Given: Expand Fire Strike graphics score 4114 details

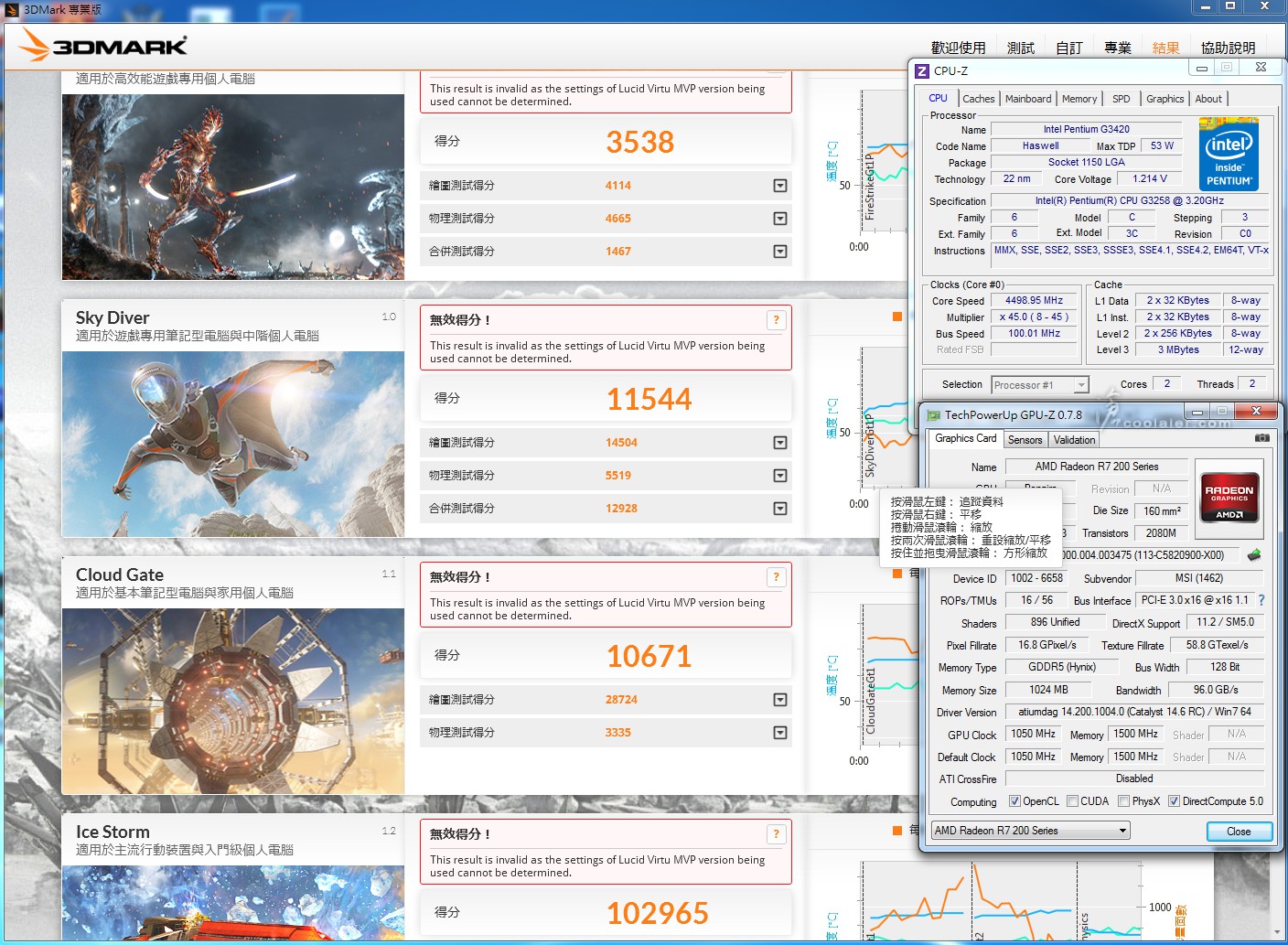Looking at the screenshot, I should (780, 186).
